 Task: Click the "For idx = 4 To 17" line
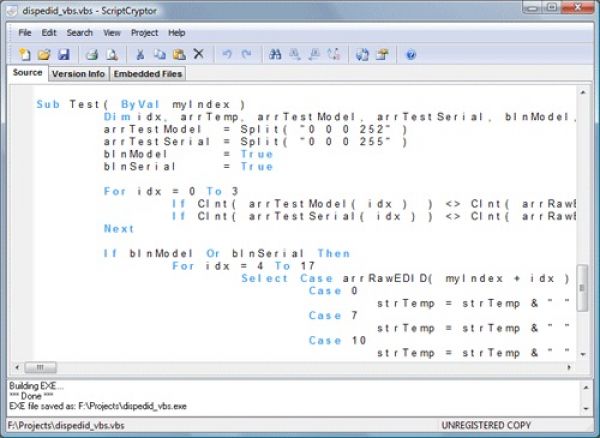[x=244, y=266]
